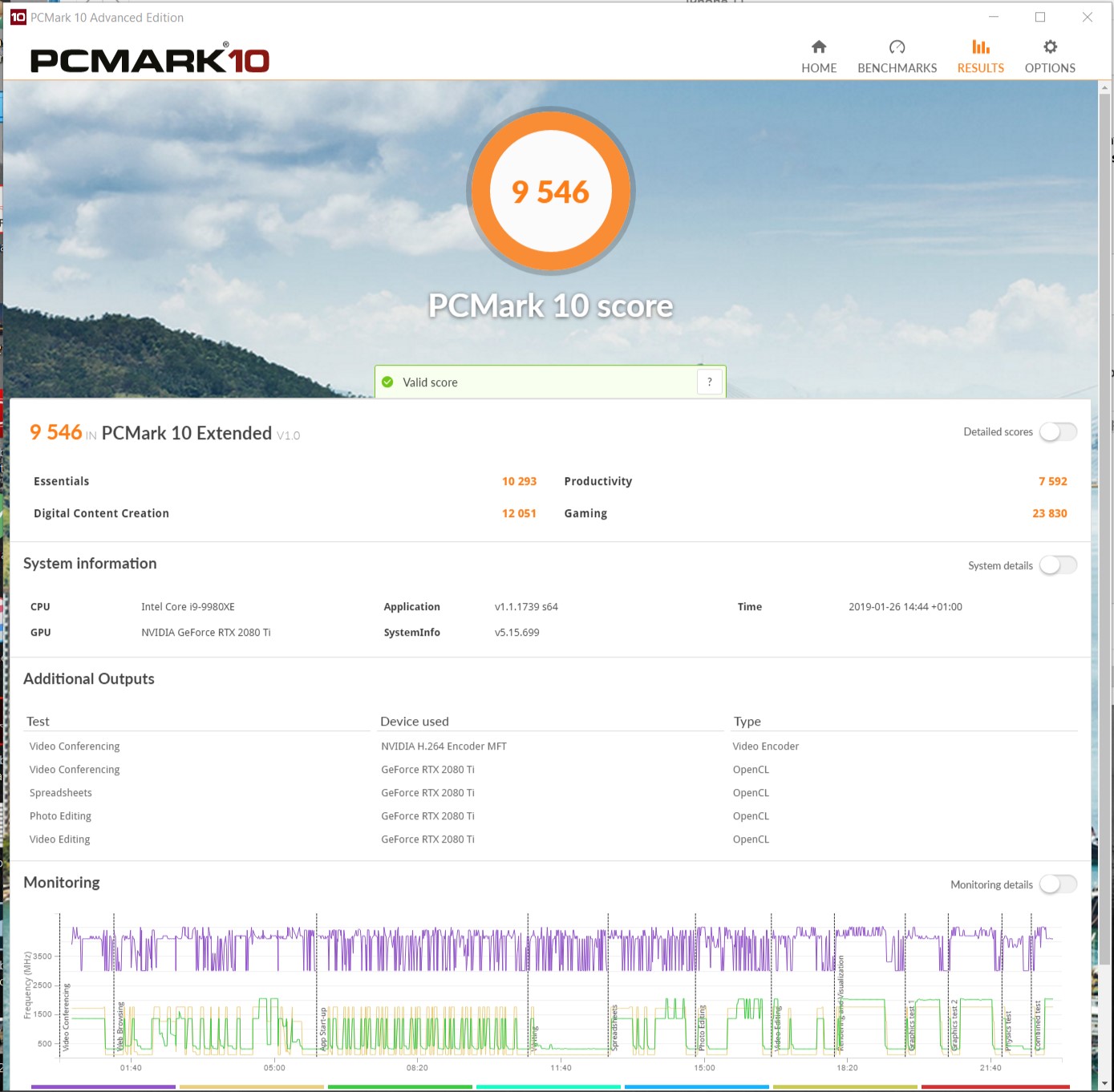Click the SystemInfo version v5.15.699
The image size is (1114, 1092).
pyautogui.click(x=516, y=633)
